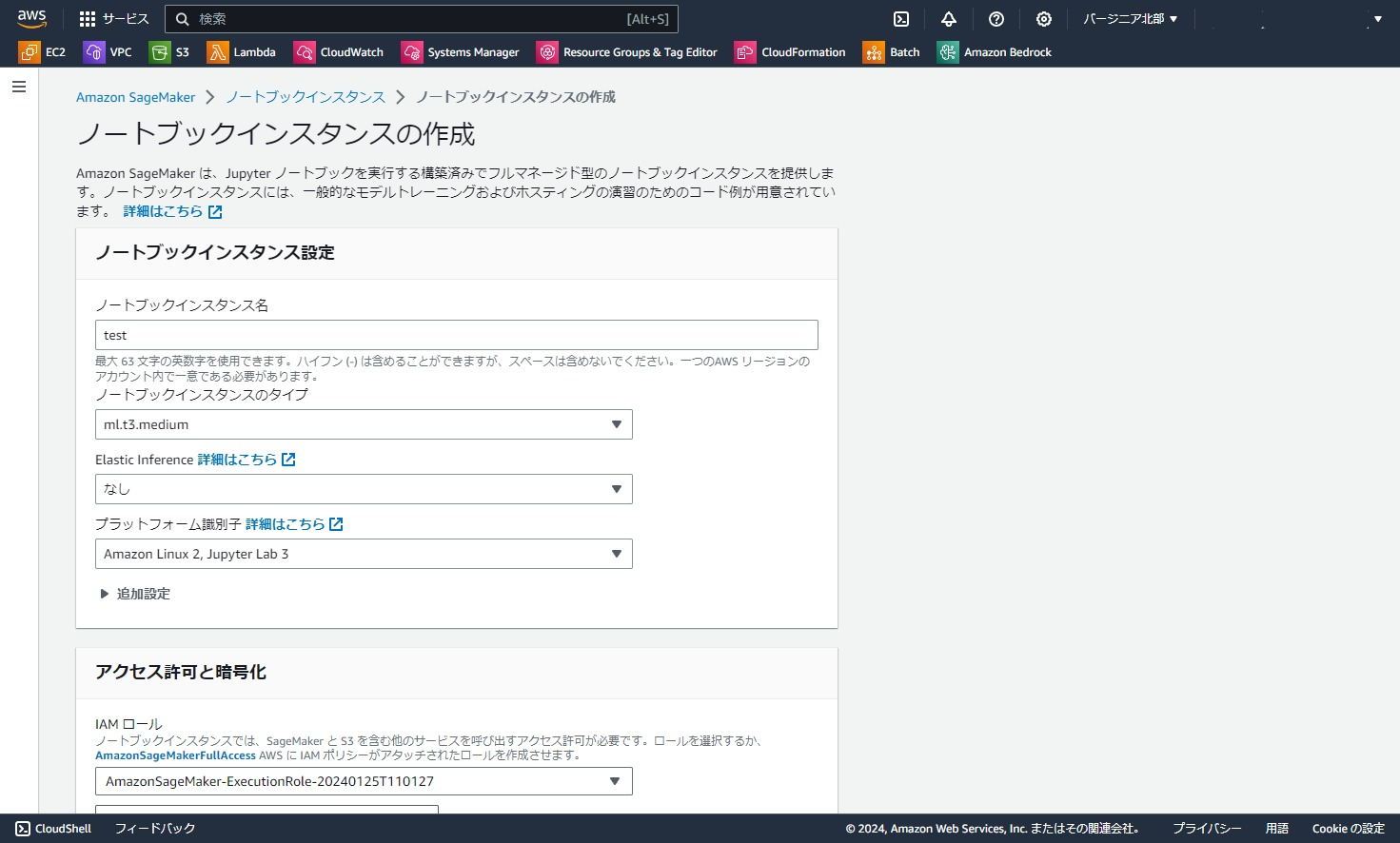Screen dimensions: 1400x843
Task: Click the top 検索 search box
Action: [422, 19]
